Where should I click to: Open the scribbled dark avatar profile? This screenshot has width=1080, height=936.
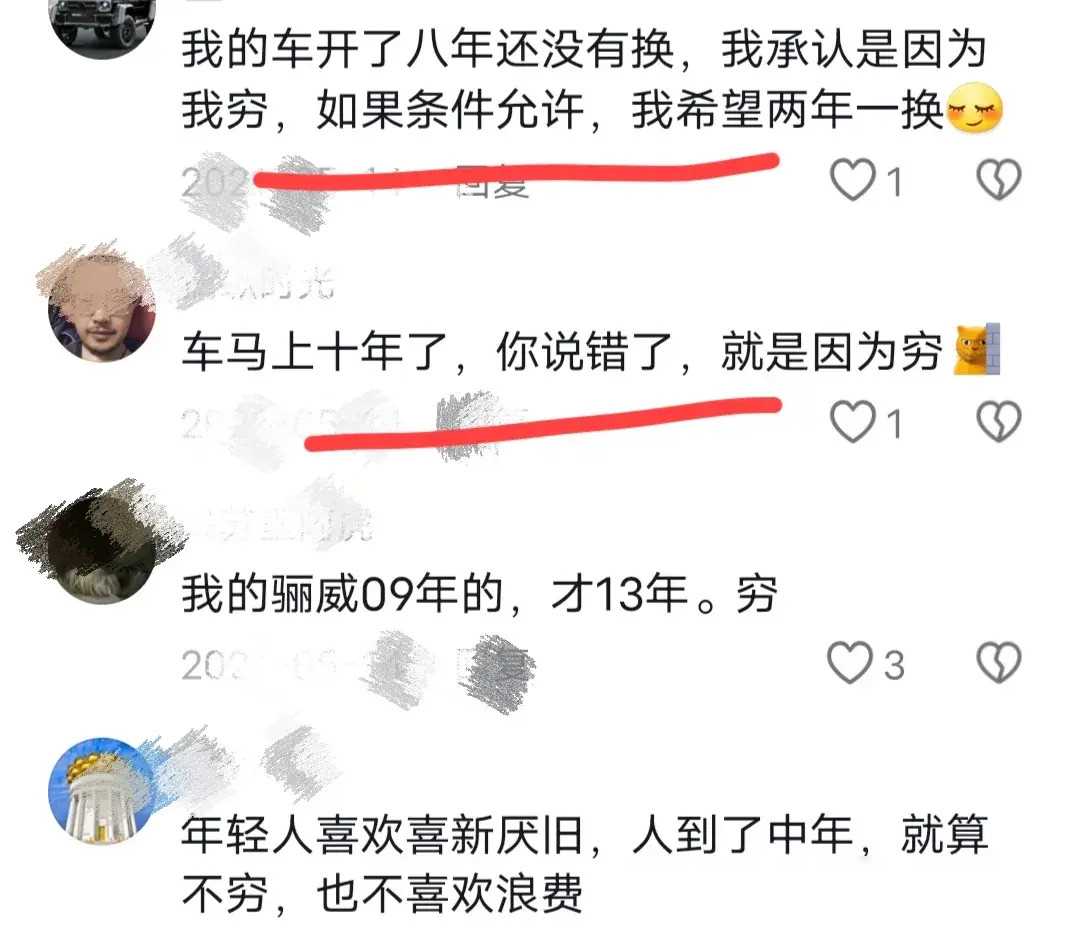coord(102,549)
